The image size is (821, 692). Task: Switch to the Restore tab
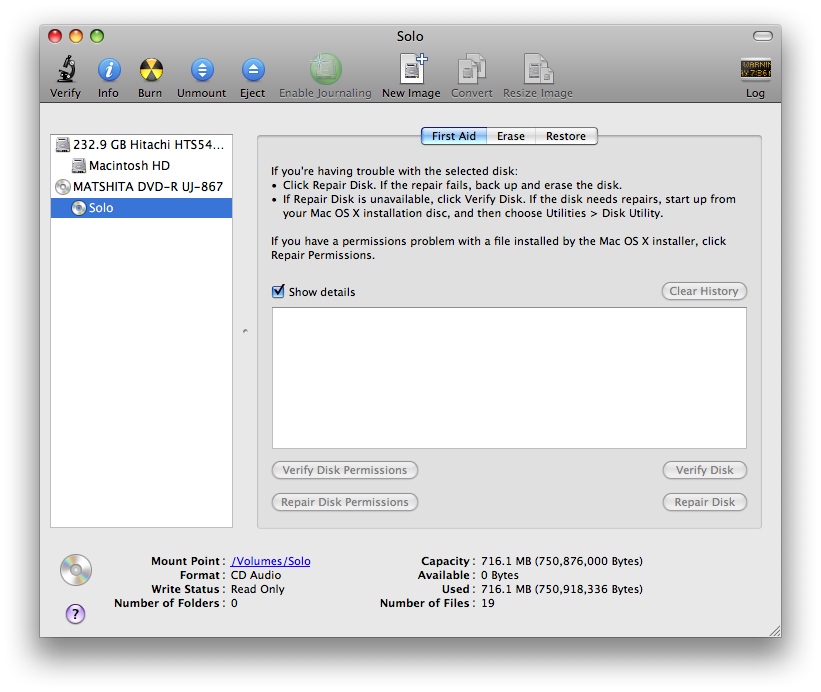click(x=565, y=136)
